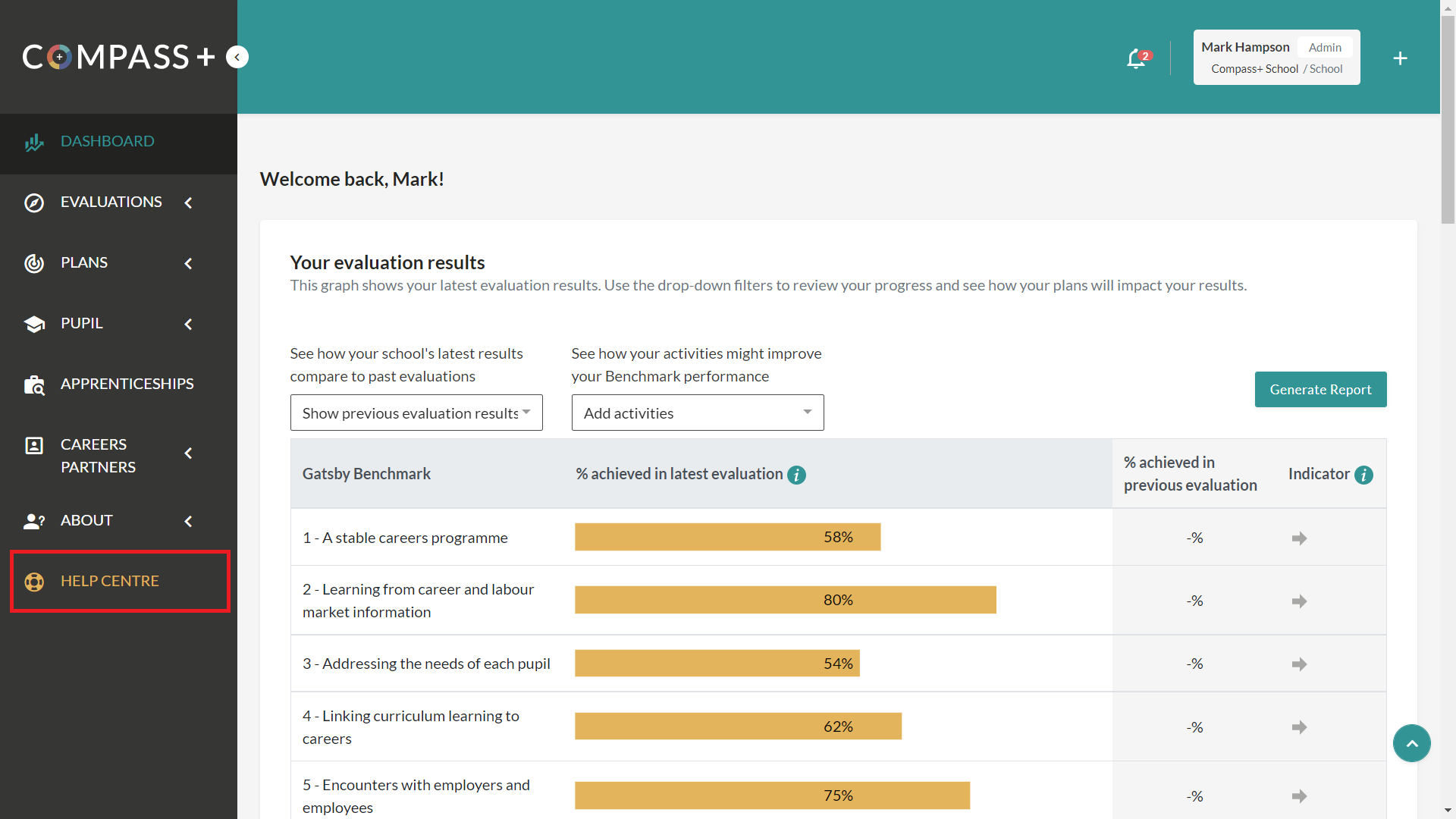Click the Compass+ logo

(x=118, y=58)
